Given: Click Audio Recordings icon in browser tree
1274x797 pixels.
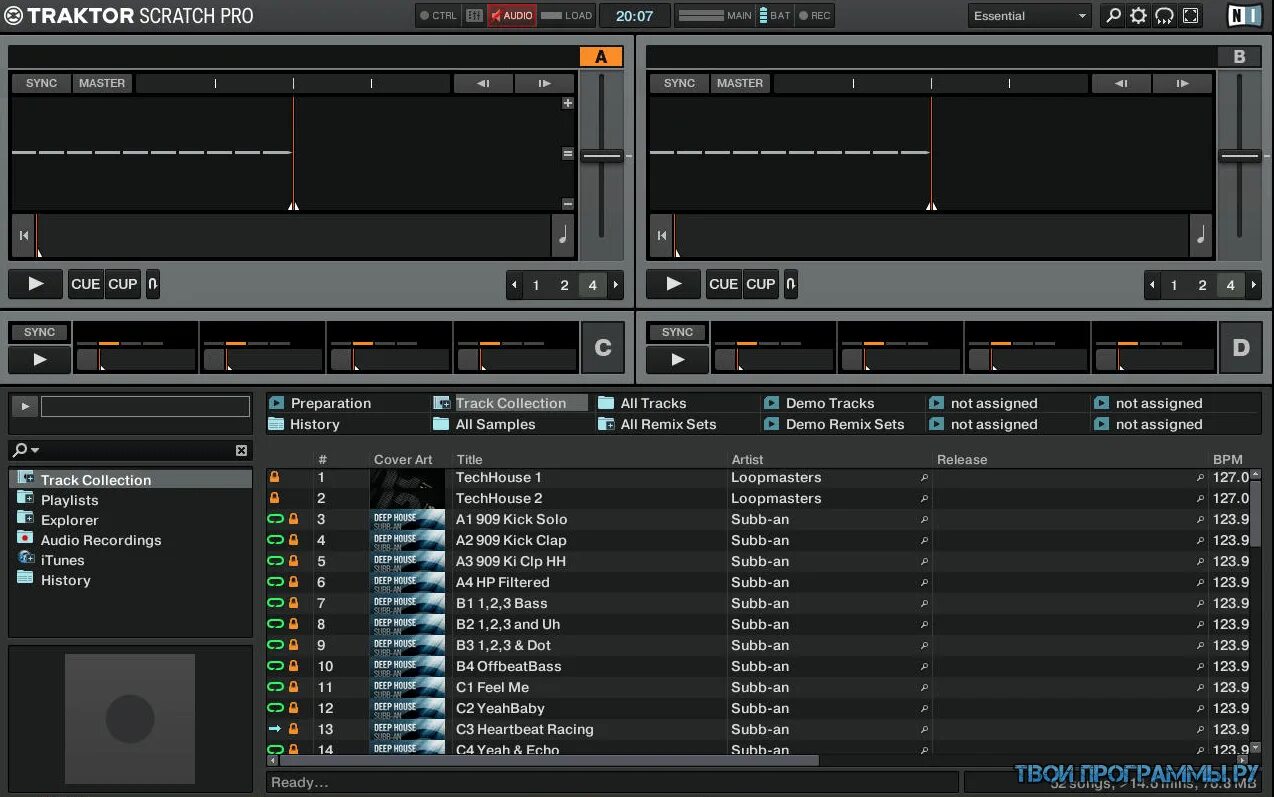Looking at the screenshot, I should [x=25, y=539].
